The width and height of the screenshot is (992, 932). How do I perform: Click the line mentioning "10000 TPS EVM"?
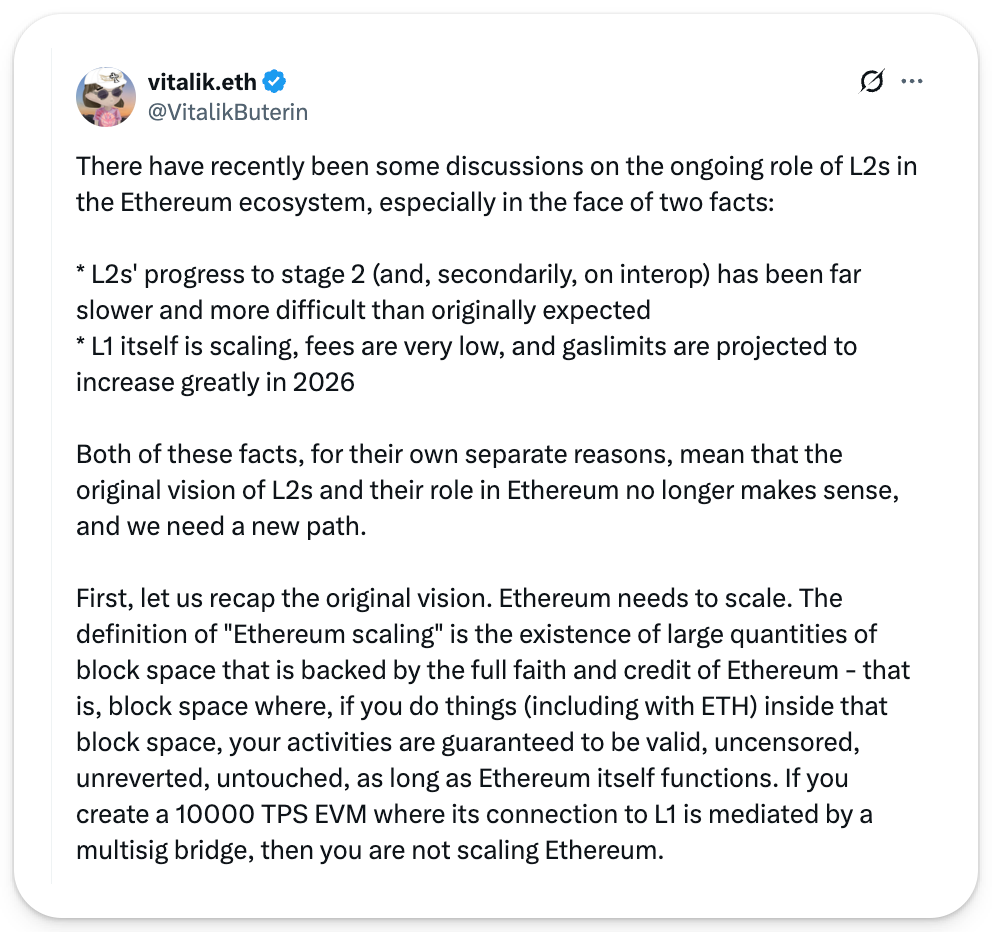[x=474, y=814]
